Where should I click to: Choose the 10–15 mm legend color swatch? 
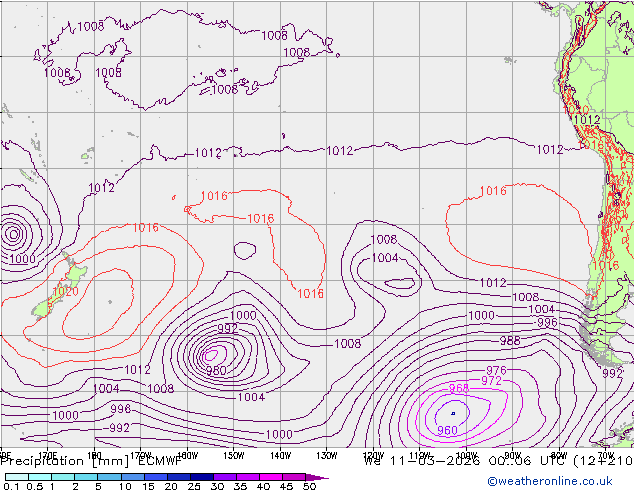pos(132,477)
